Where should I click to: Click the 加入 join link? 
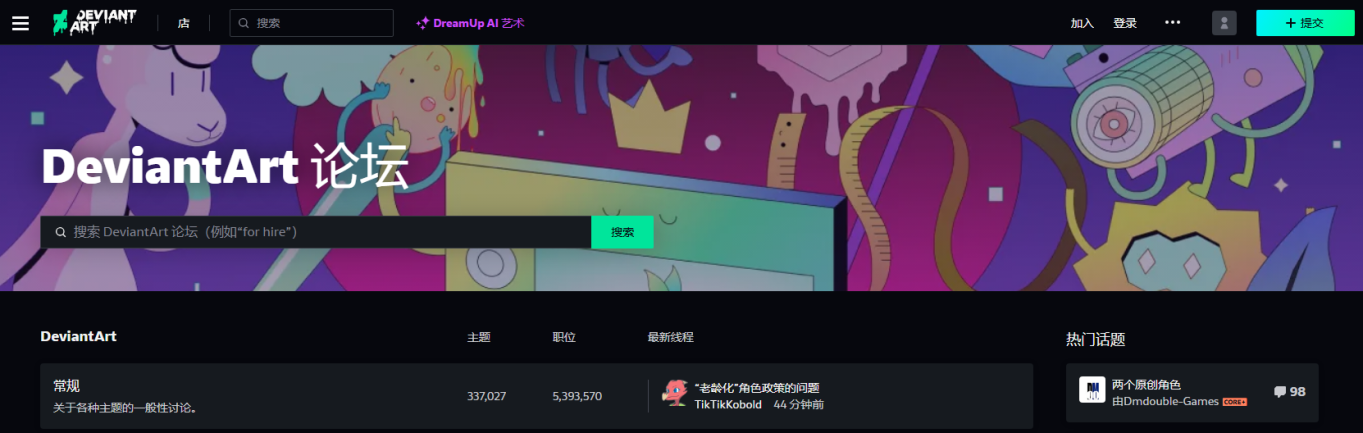click(1082, 23)
